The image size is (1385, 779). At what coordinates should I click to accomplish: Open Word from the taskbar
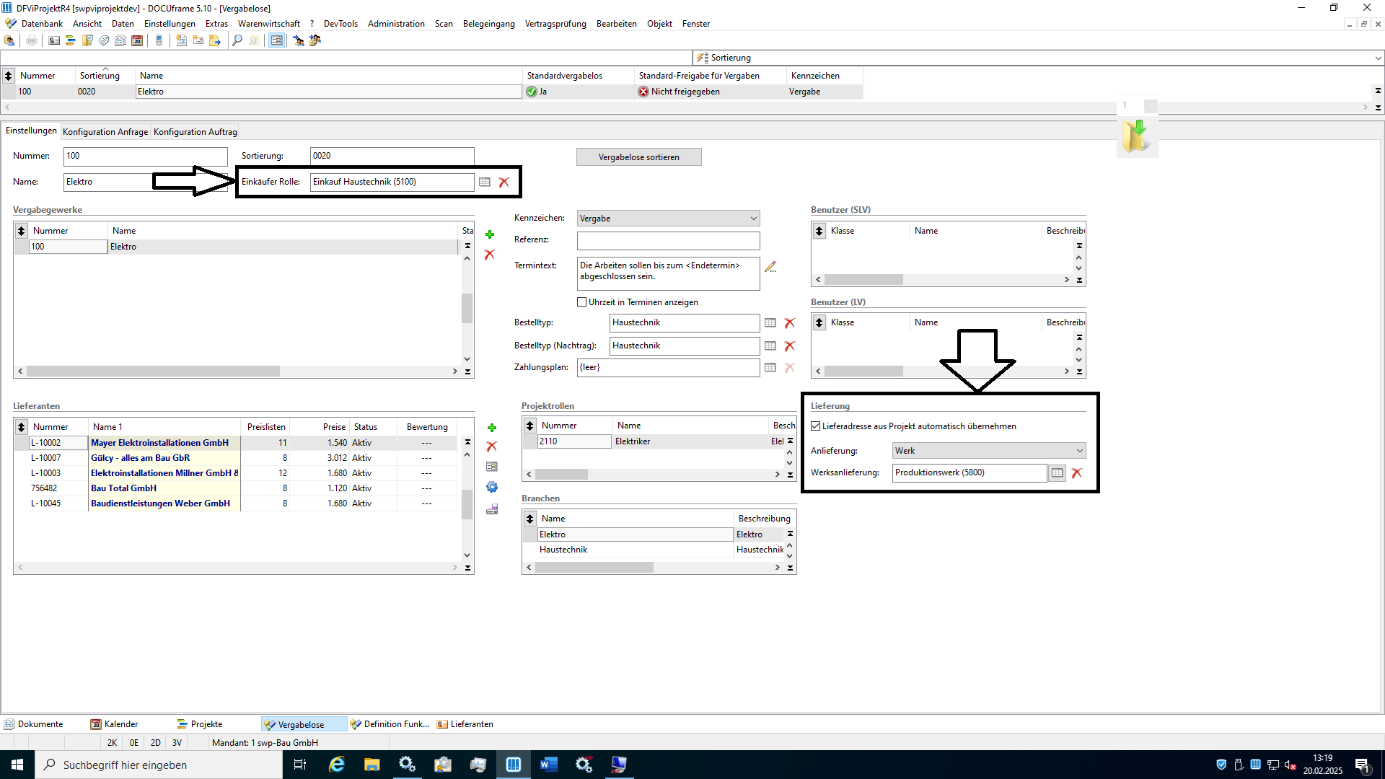[548, 765]
